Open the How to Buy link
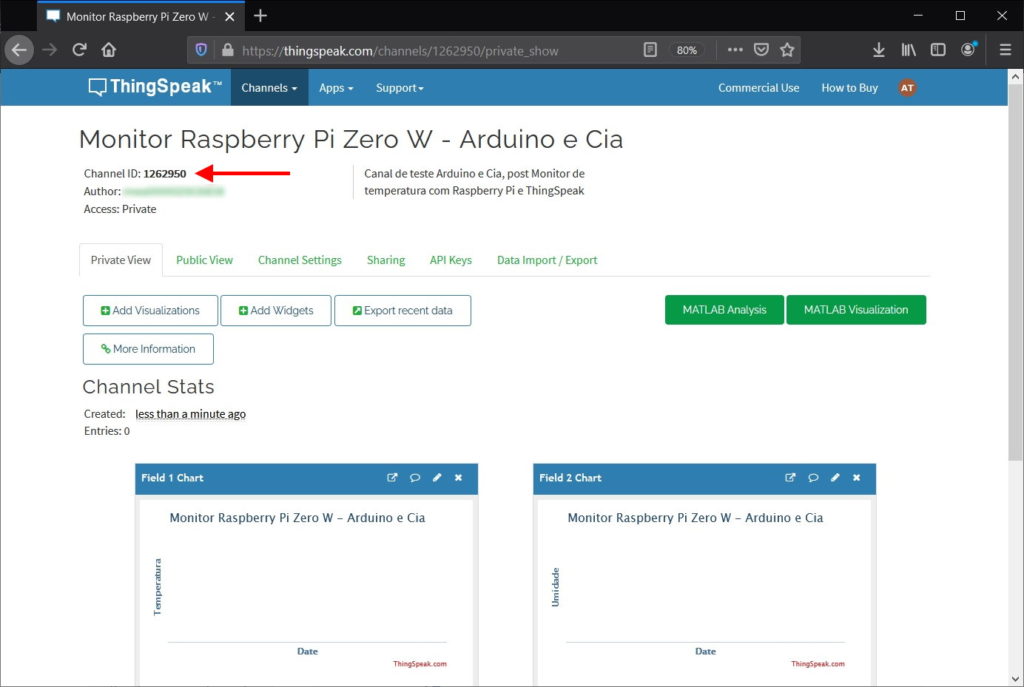 point(849,88)
